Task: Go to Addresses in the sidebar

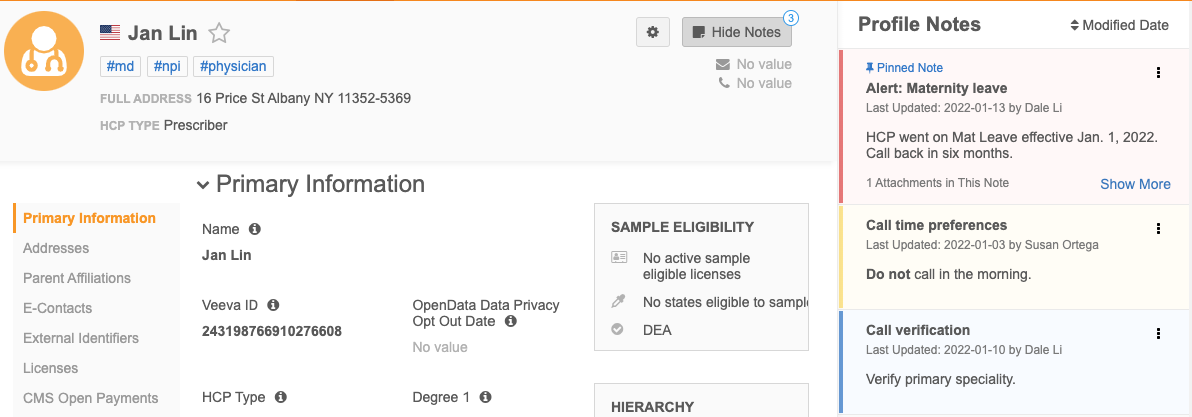Action: [56, 248]
